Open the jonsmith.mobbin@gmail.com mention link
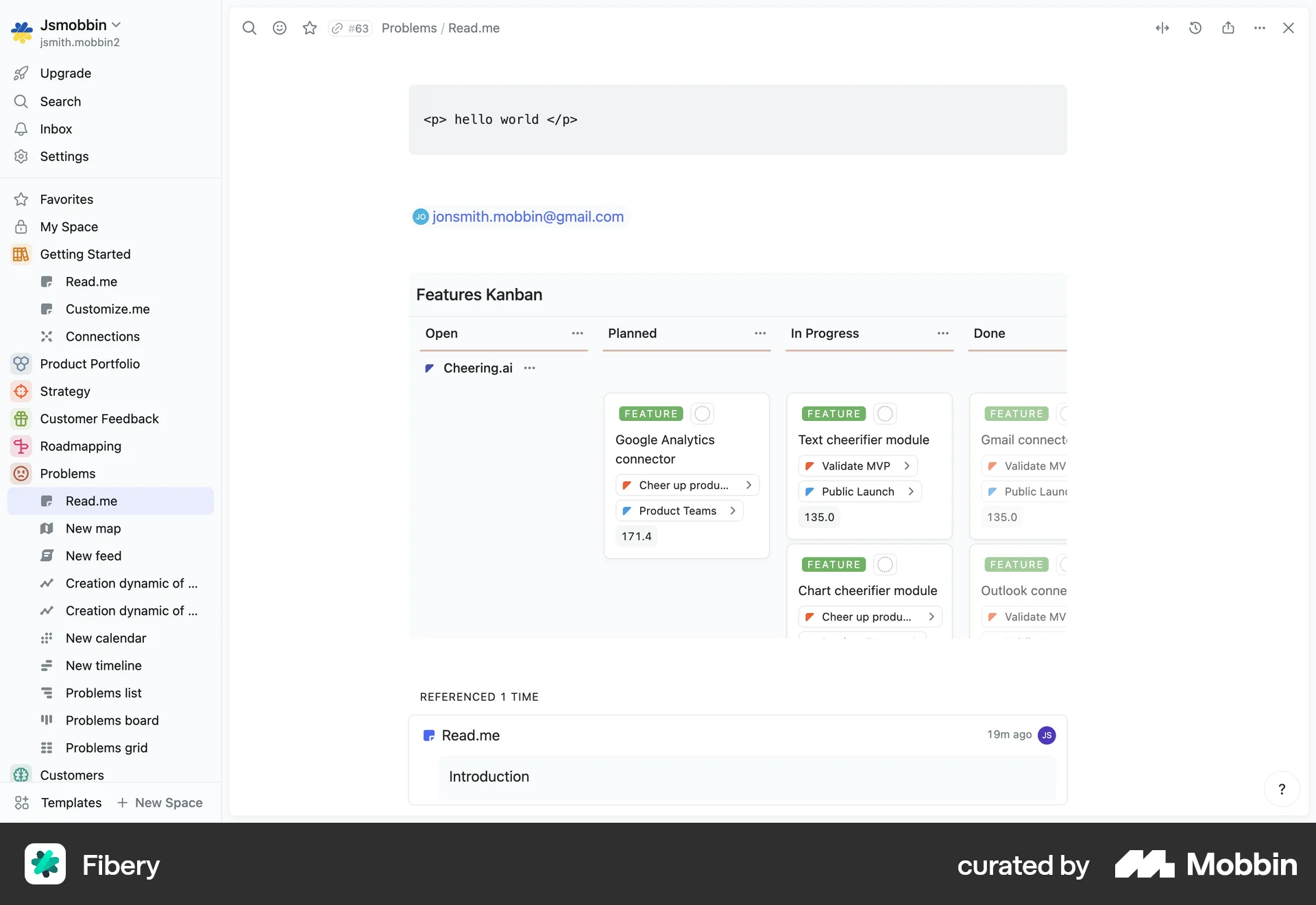The height and width of the screenshot is (905, 1316). click(528, 217)
